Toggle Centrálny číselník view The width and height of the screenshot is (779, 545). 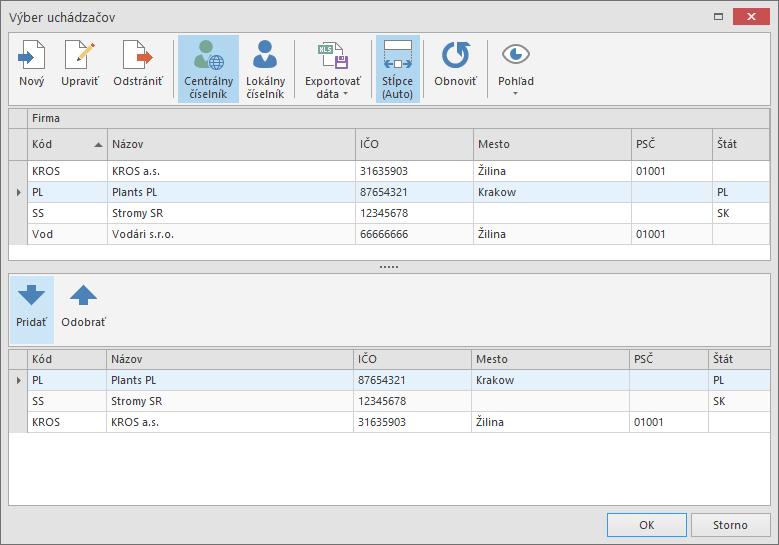(x=208, y=69)
